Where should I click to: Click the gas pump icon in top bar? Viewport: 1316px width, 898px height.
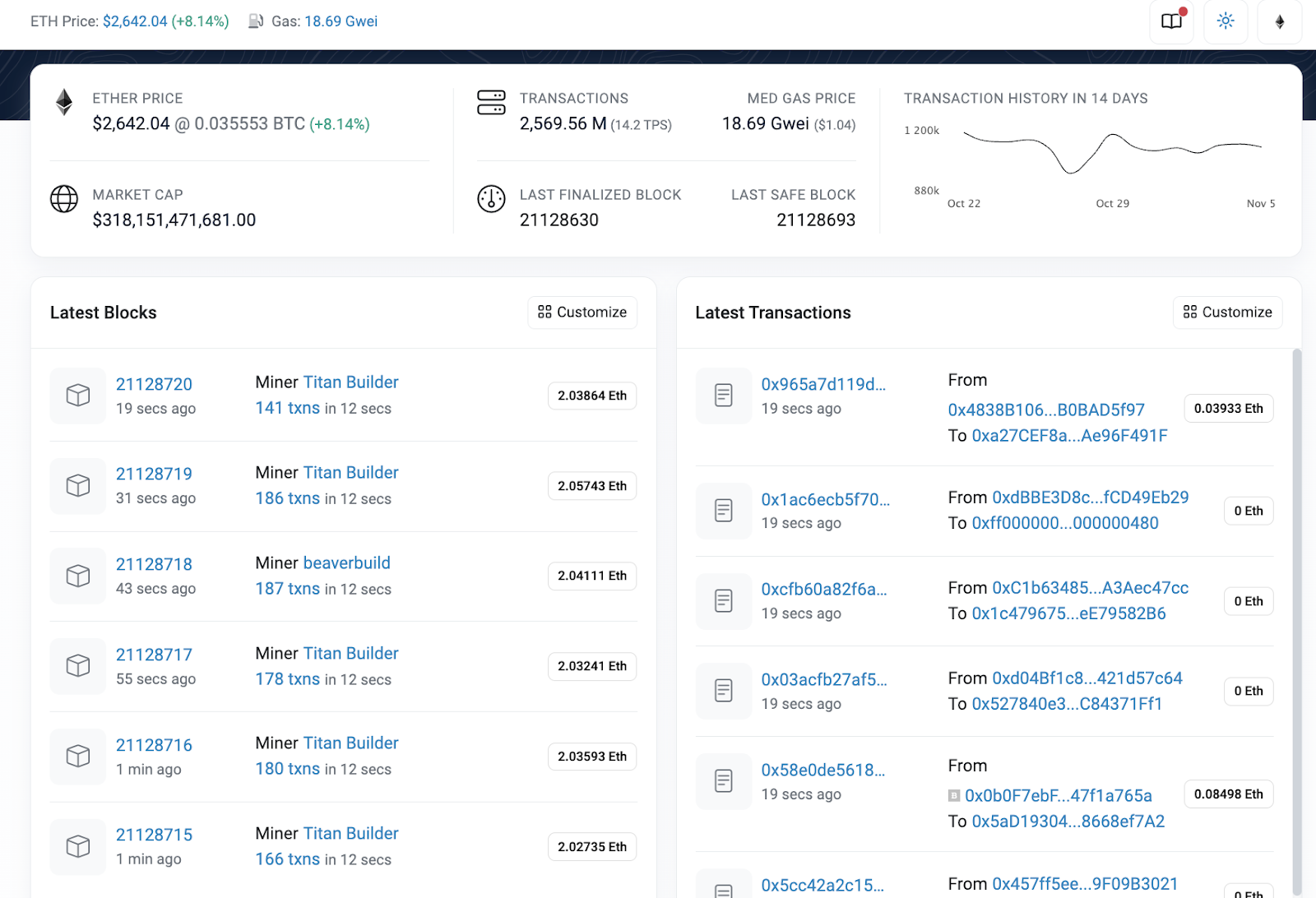coord(256,21)
